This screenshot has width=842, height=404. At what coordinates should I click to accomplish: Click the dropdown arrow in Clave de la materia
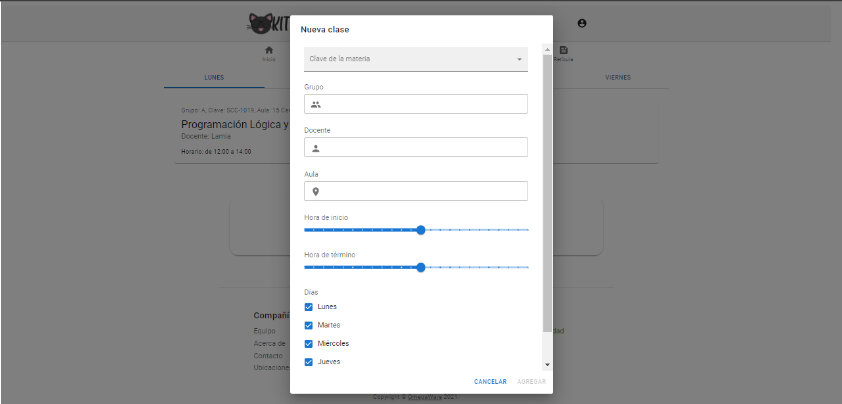519,59
